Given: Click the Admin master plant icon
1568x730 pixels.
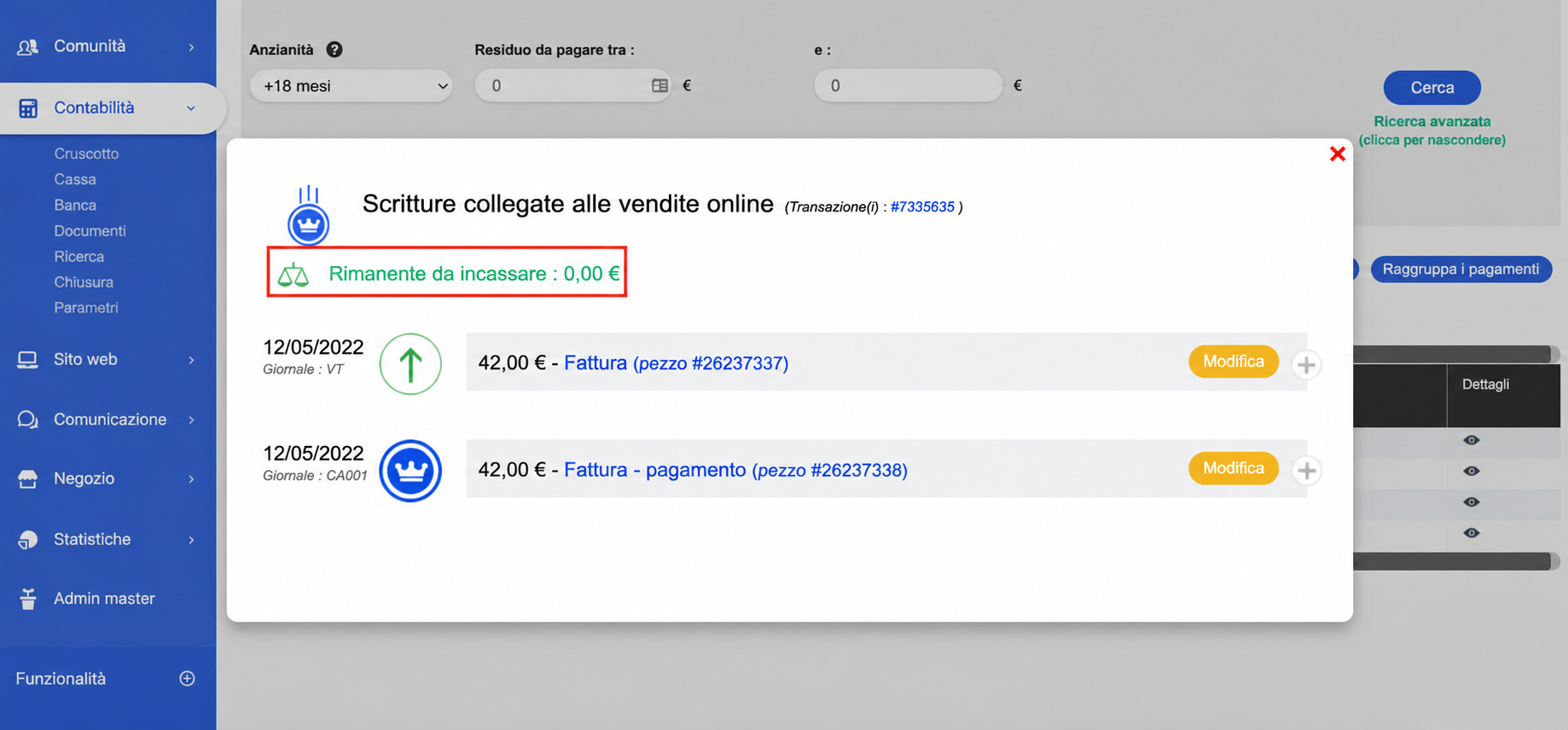Looking at the screenshot, I should click(28, 599).
